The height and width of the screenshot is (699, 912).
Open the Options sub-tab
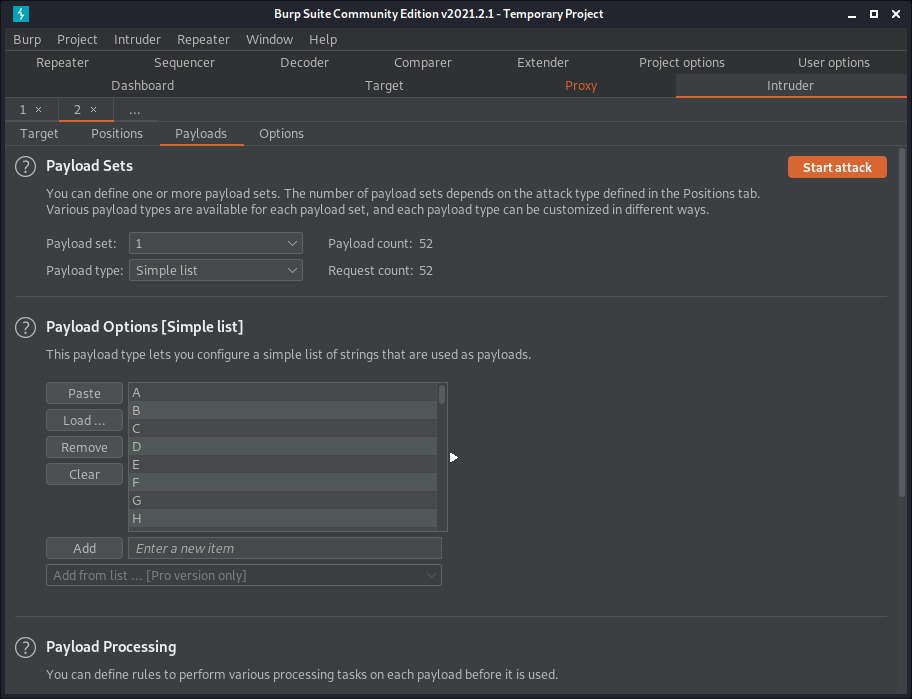pos(282,133)
